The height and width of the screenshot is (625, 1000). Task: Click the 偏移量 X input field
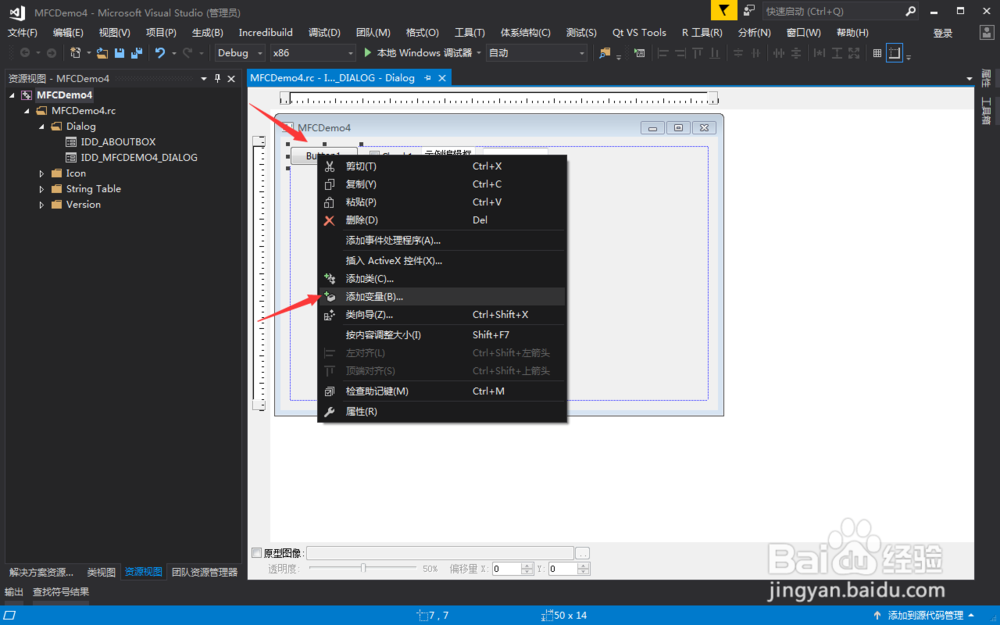pos(506,569)
